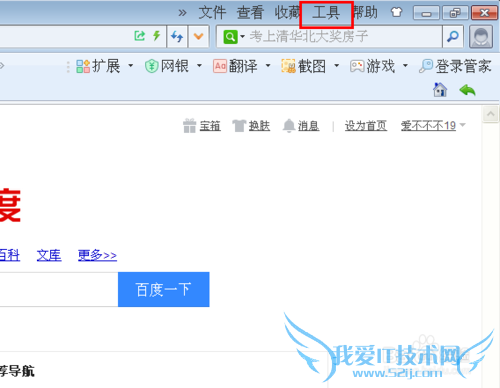Expand the 网银 dropdown arrow
This screenshot has width=500, height=388.
click(x=199, y=66)
